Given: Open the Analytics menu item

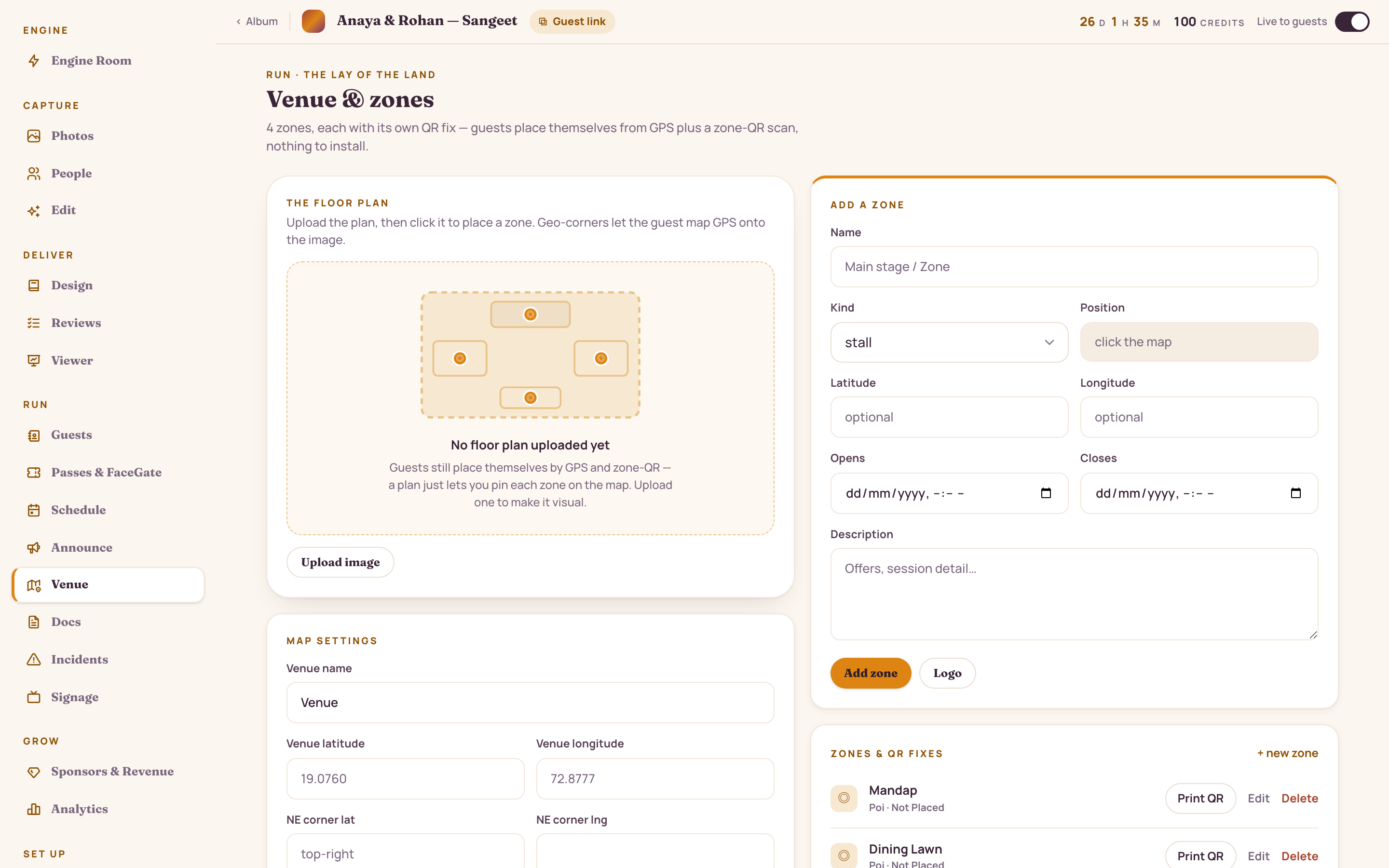Looking at the screenshot, I should click(x=108, y=810).
